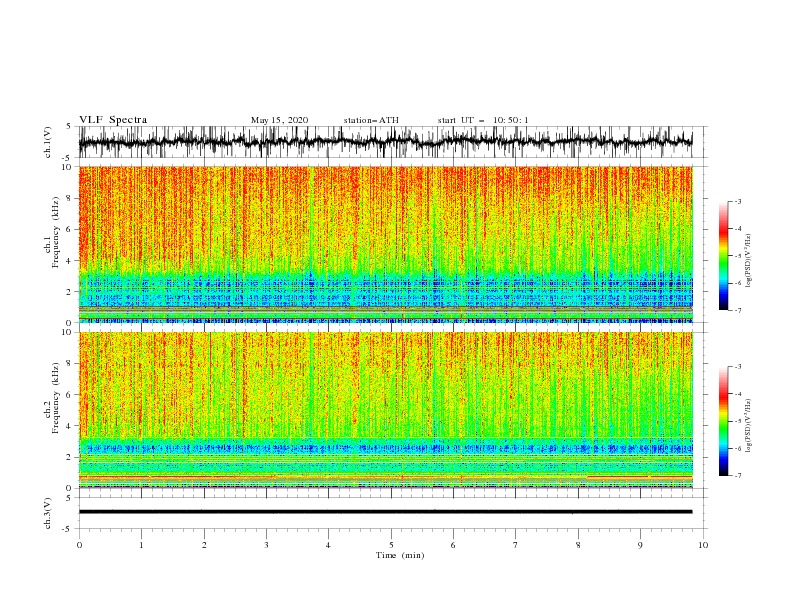Click the time axis tick label "9"

click(640, 545)
